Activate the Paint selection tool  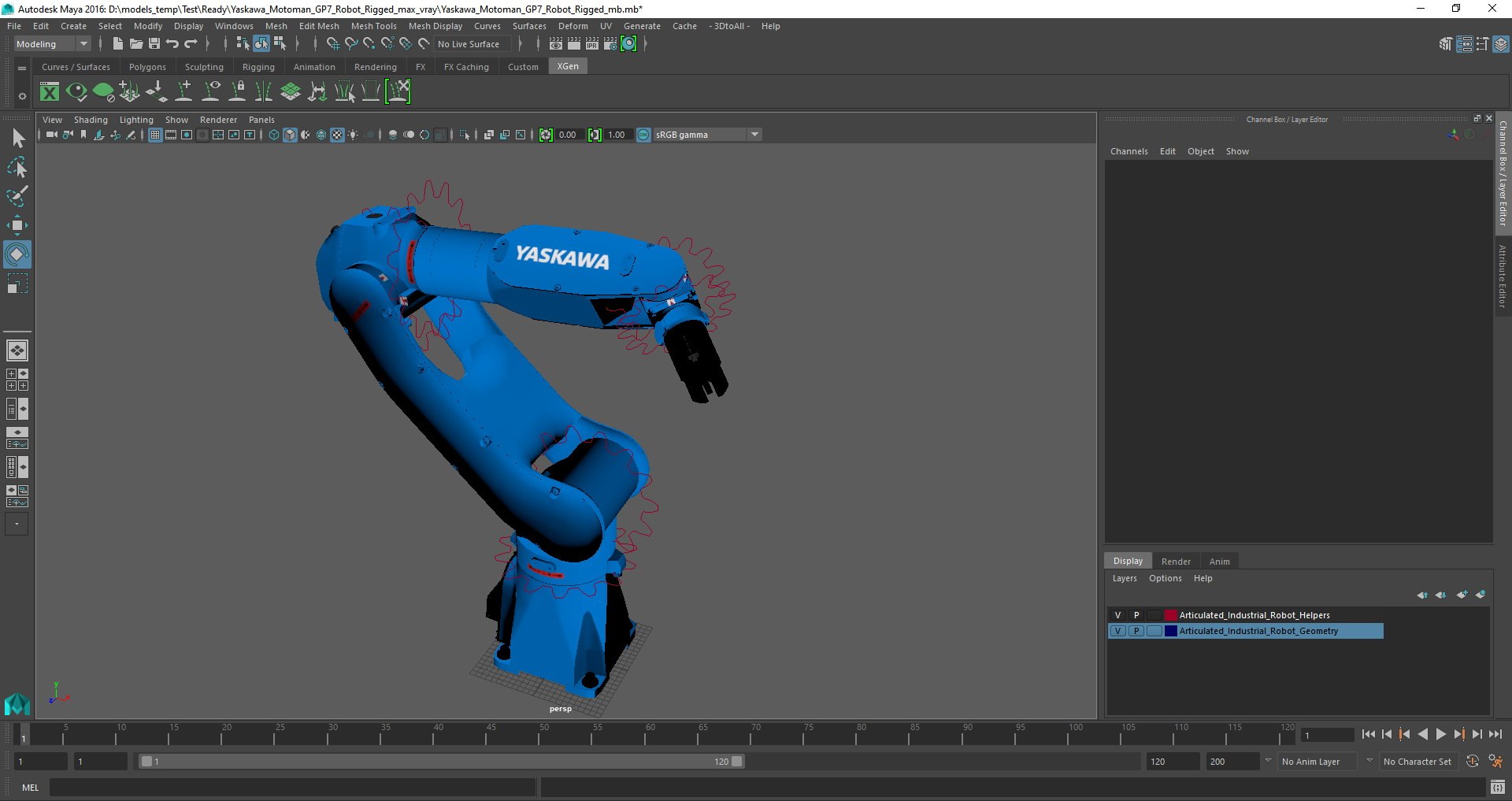point(17,196)
